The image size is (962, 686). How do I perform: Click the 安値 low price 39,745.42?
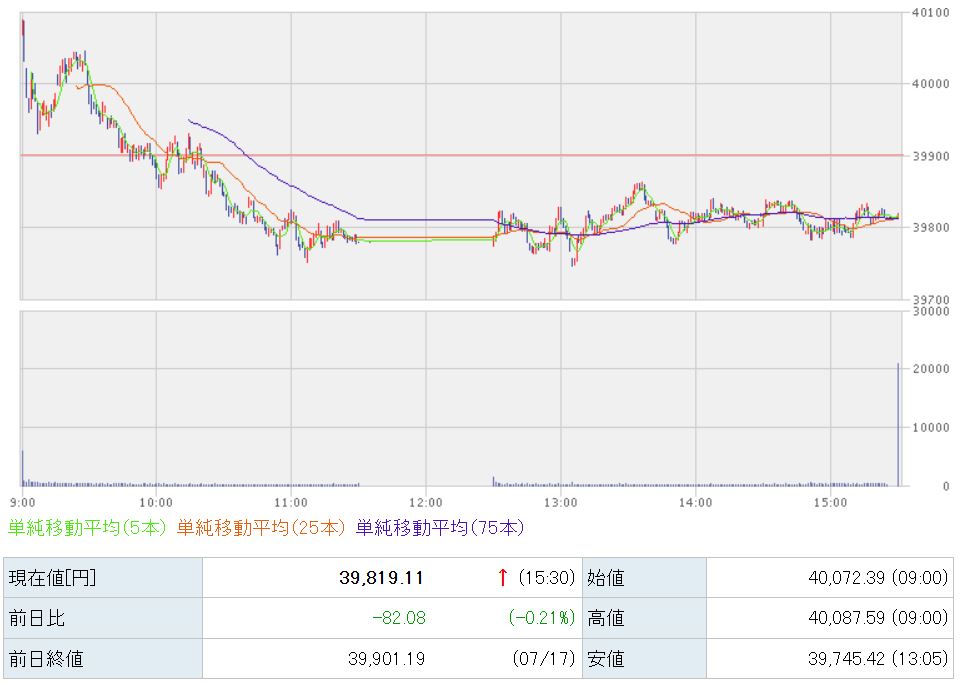pyautogui.click(x=847, y=659)
